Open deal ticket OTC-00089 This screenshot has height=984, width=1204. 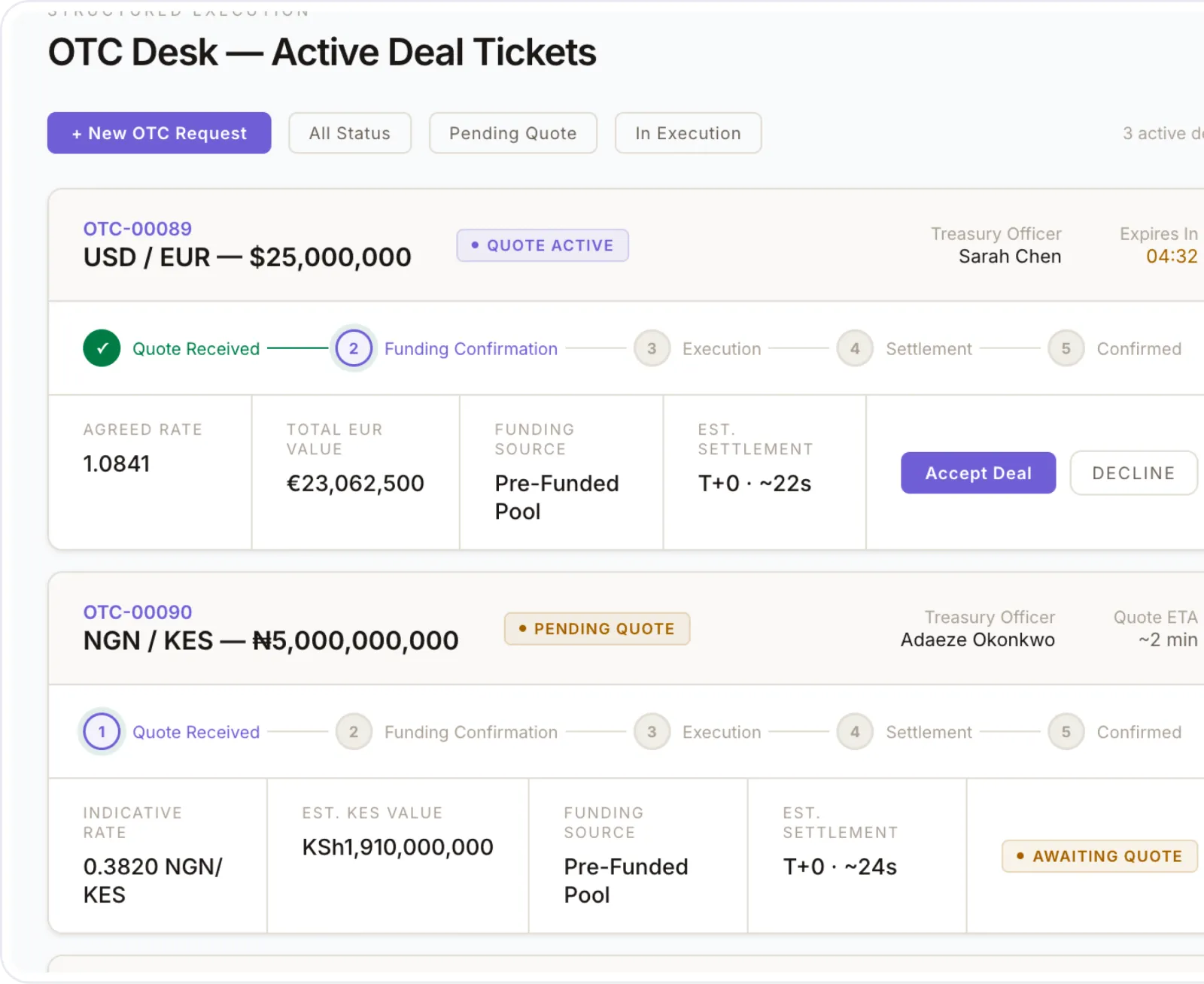pos(138,229)
